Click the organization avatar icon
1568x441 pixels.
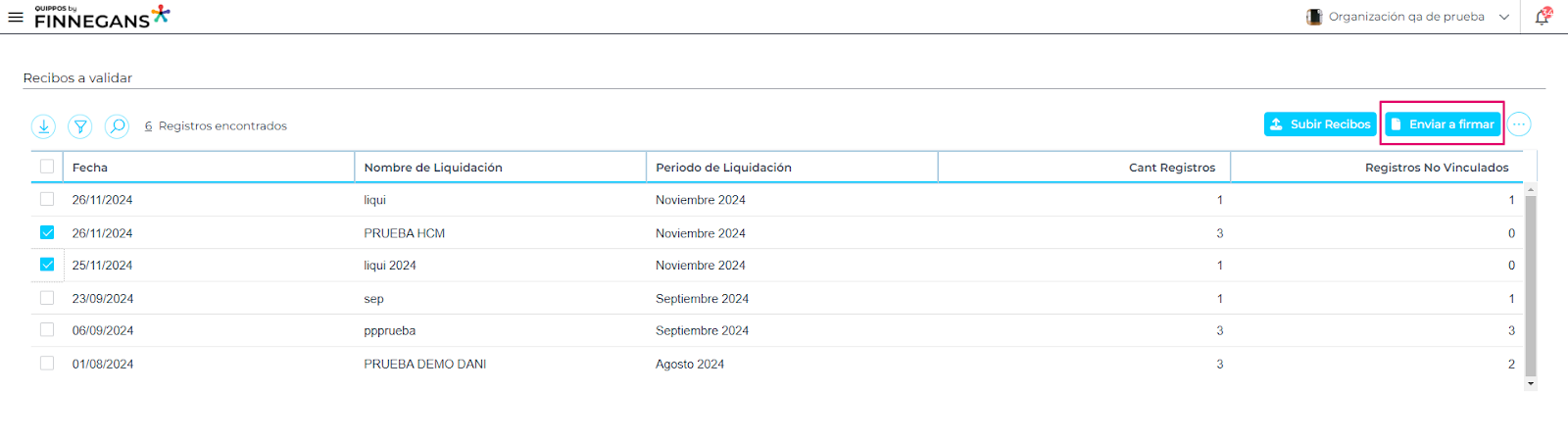point(1314,17)
